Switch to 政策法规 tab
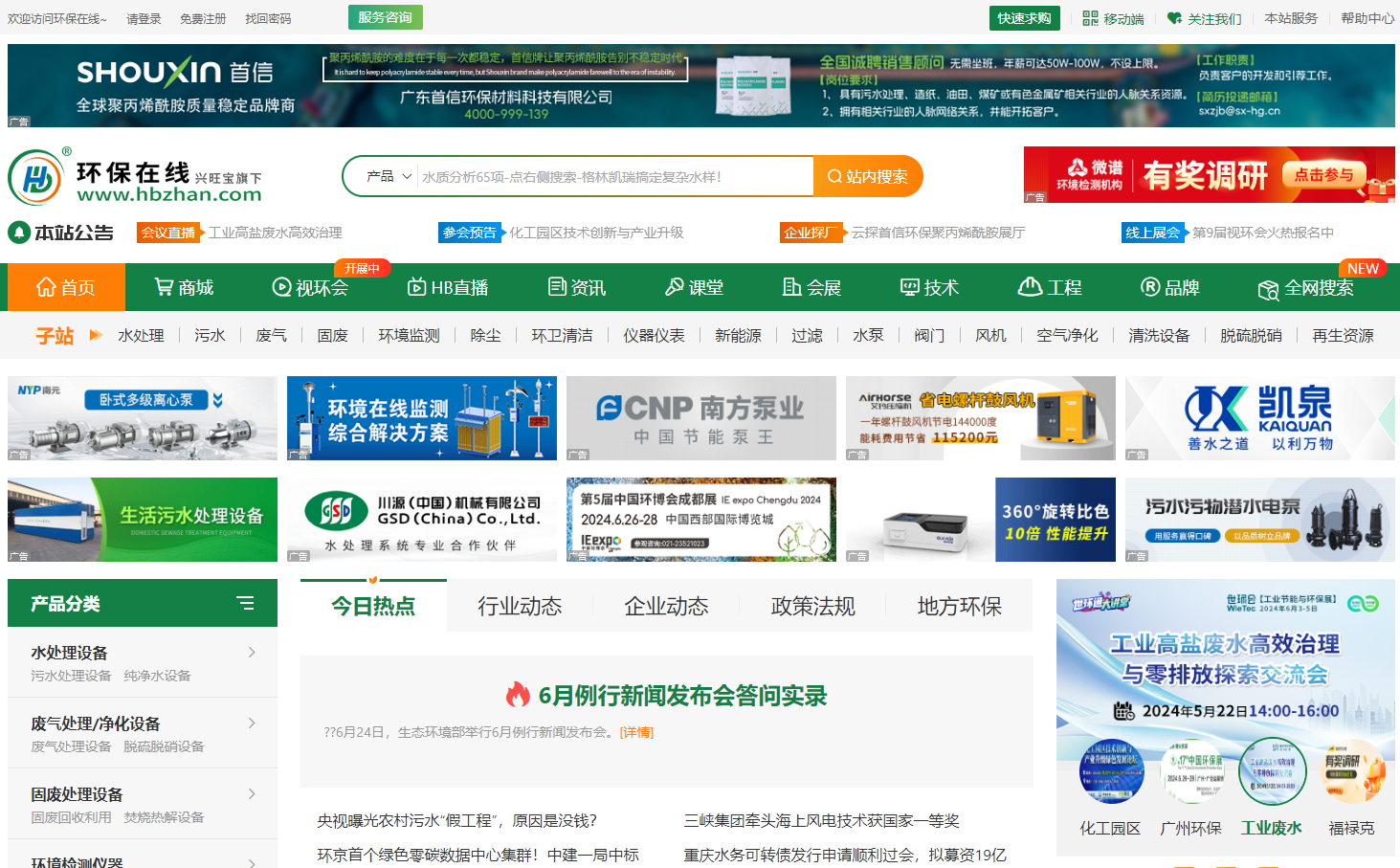Image resolution: width=1400 pixels, height=868 pixels. pyautogui.click(x=812, y=606)
